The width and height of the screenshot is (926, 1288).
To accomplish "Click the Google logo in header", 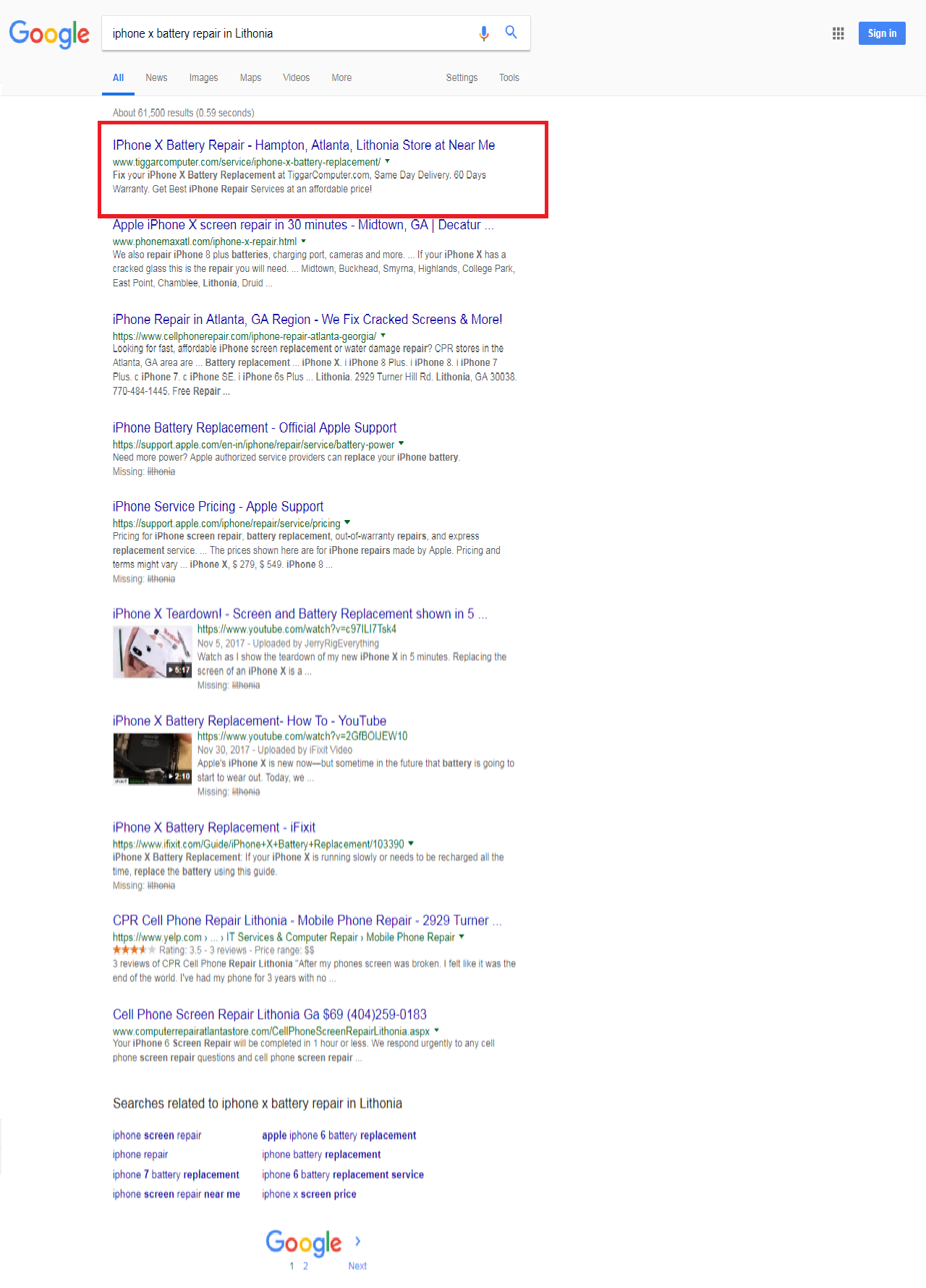I will (49, 34).
